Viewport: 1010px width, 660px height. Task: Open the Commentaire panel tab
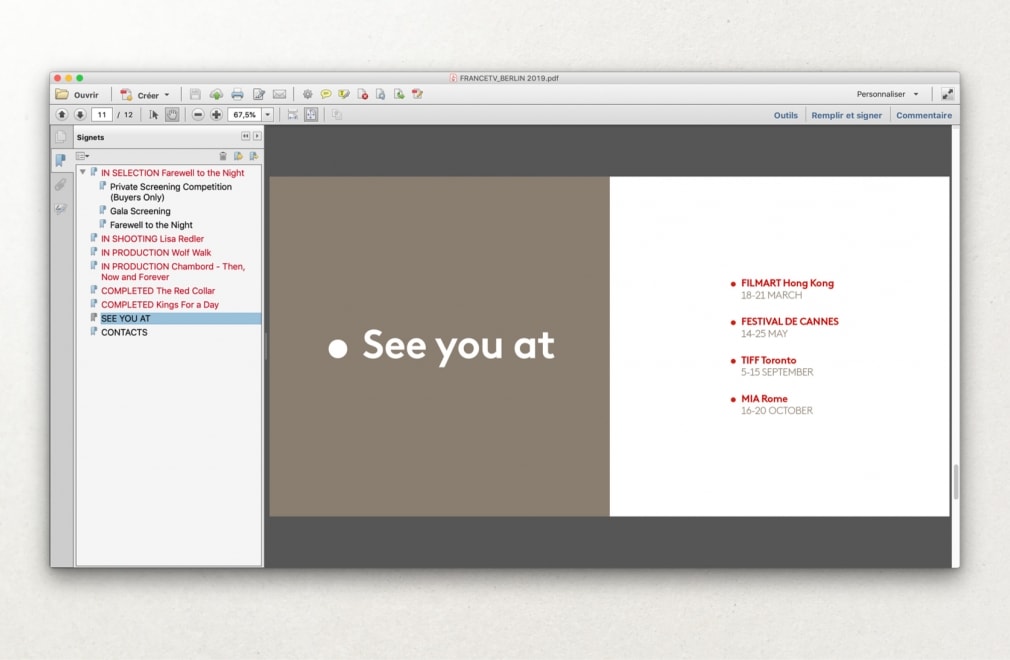tap(923, 115)
